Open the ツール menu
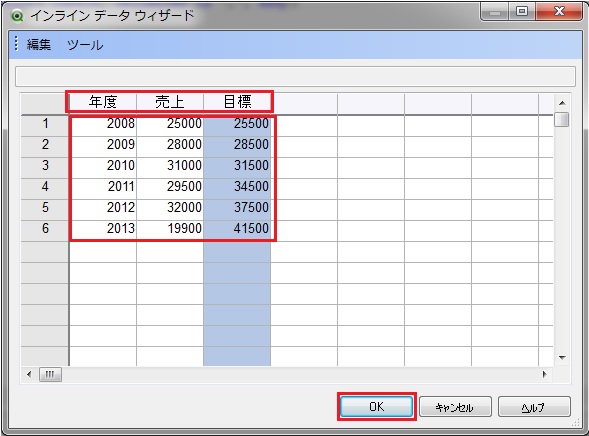This screenshot has width=589, height=436. pos(85,45)
